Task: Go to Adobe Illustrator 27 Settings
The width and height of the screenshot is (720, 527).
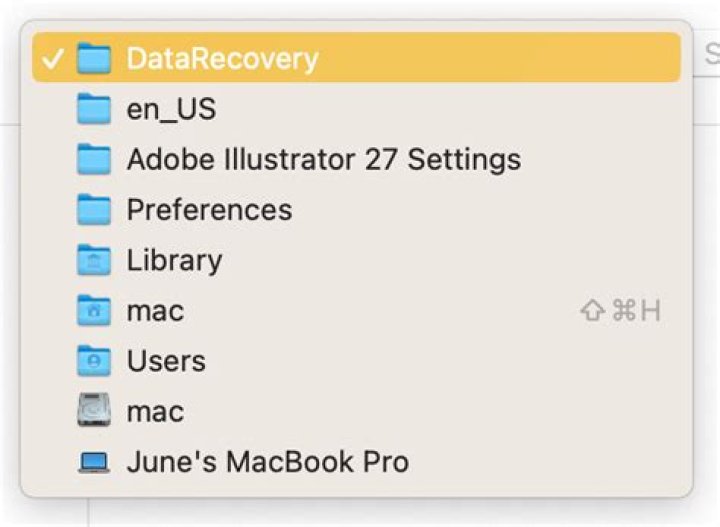Action: point(323,159)
